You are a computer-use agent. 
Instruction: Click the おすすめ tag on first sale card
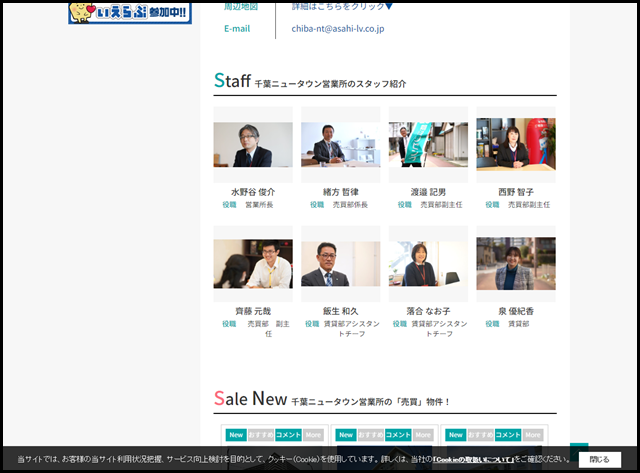(261, 435)
